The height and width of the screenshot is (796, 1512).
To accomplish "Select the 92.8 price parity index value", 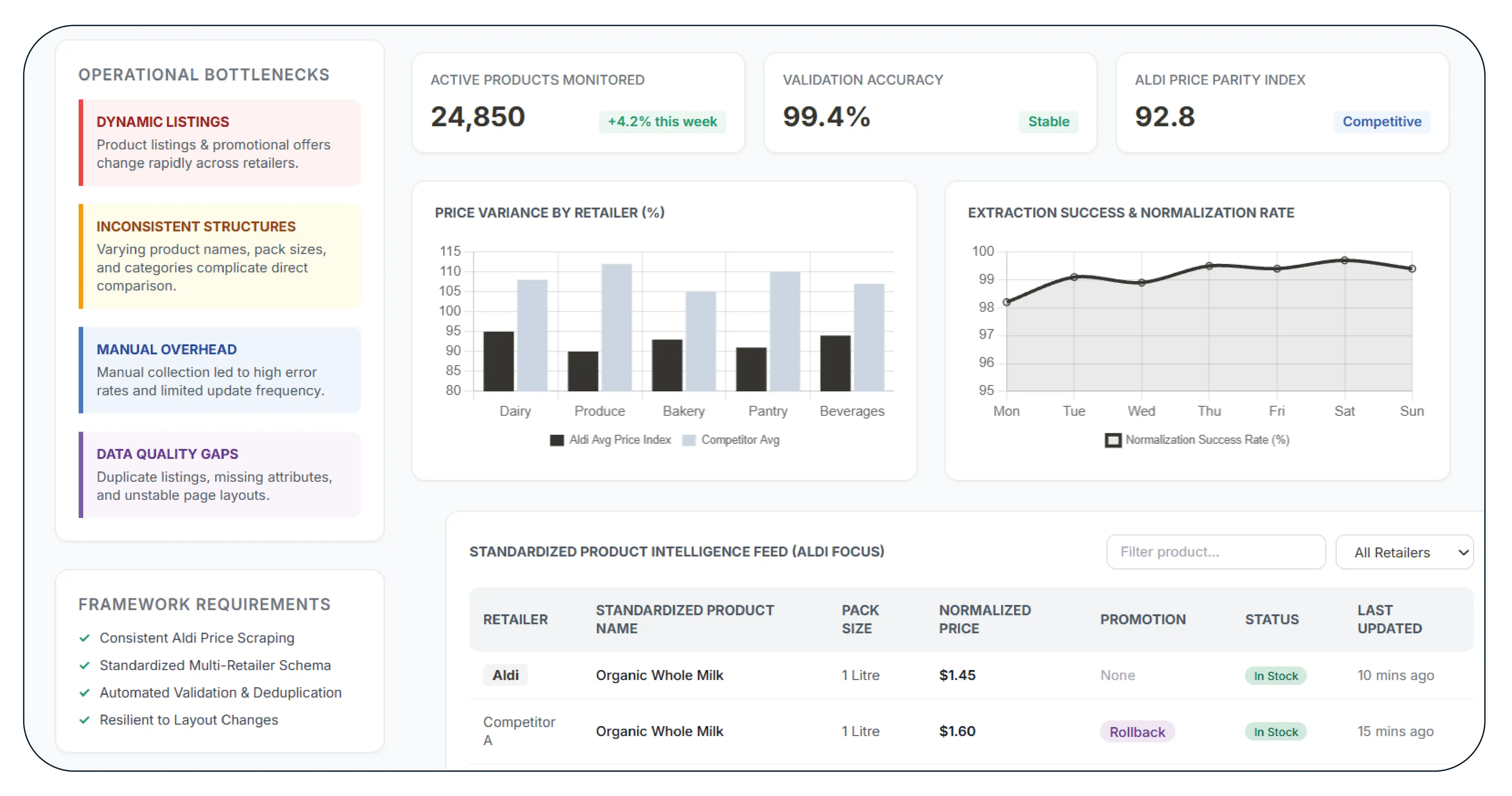I will click(1164, 117).
